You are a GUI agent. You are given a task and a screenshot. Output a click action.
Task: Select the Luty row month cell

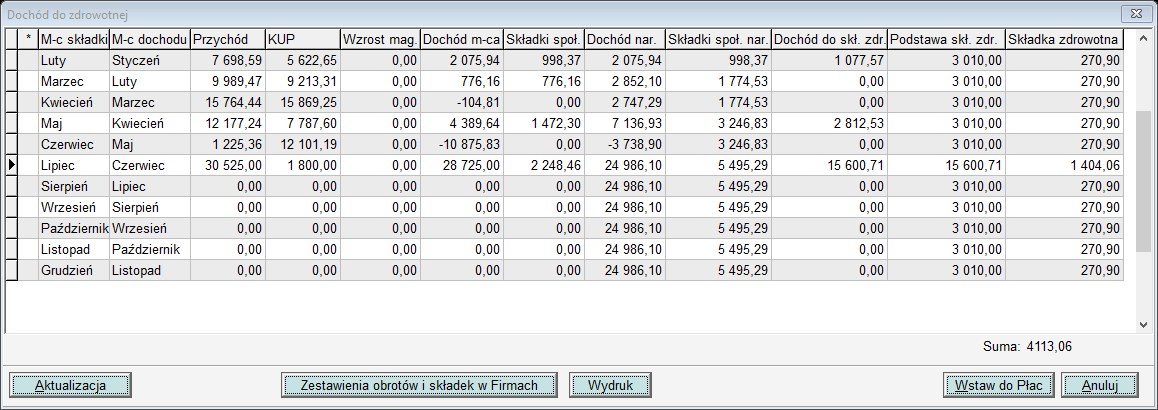click(72, 61)
